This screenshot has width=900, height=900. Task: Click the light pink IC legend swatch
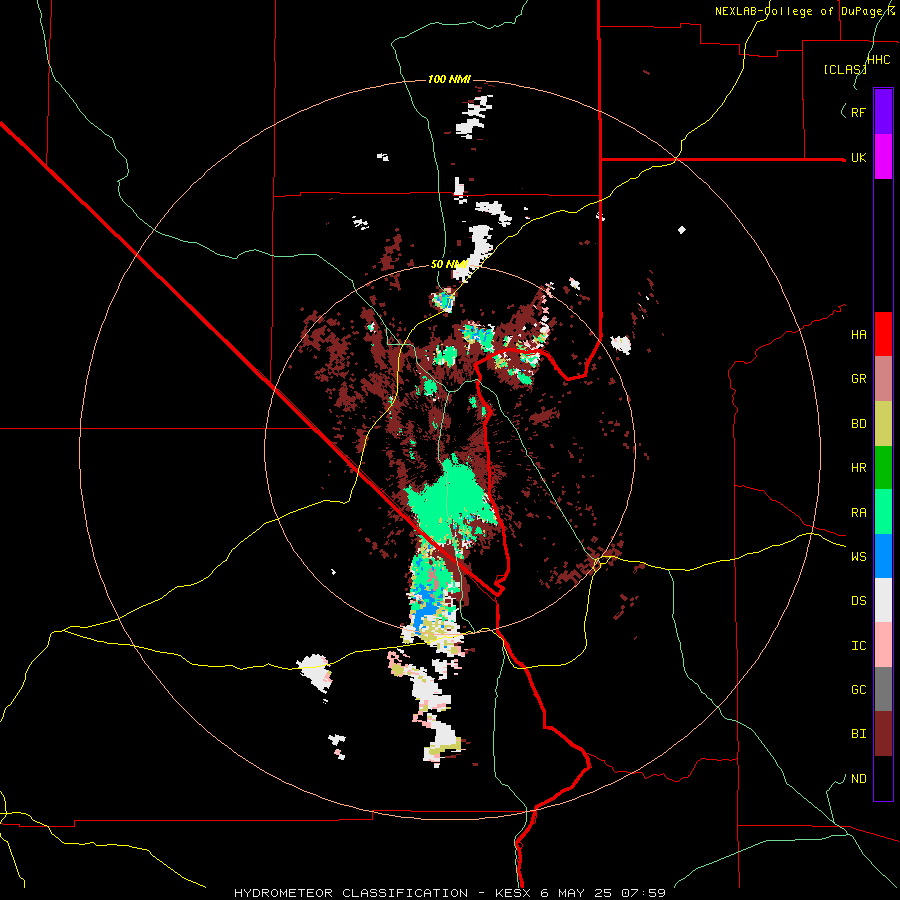[883, 645]
